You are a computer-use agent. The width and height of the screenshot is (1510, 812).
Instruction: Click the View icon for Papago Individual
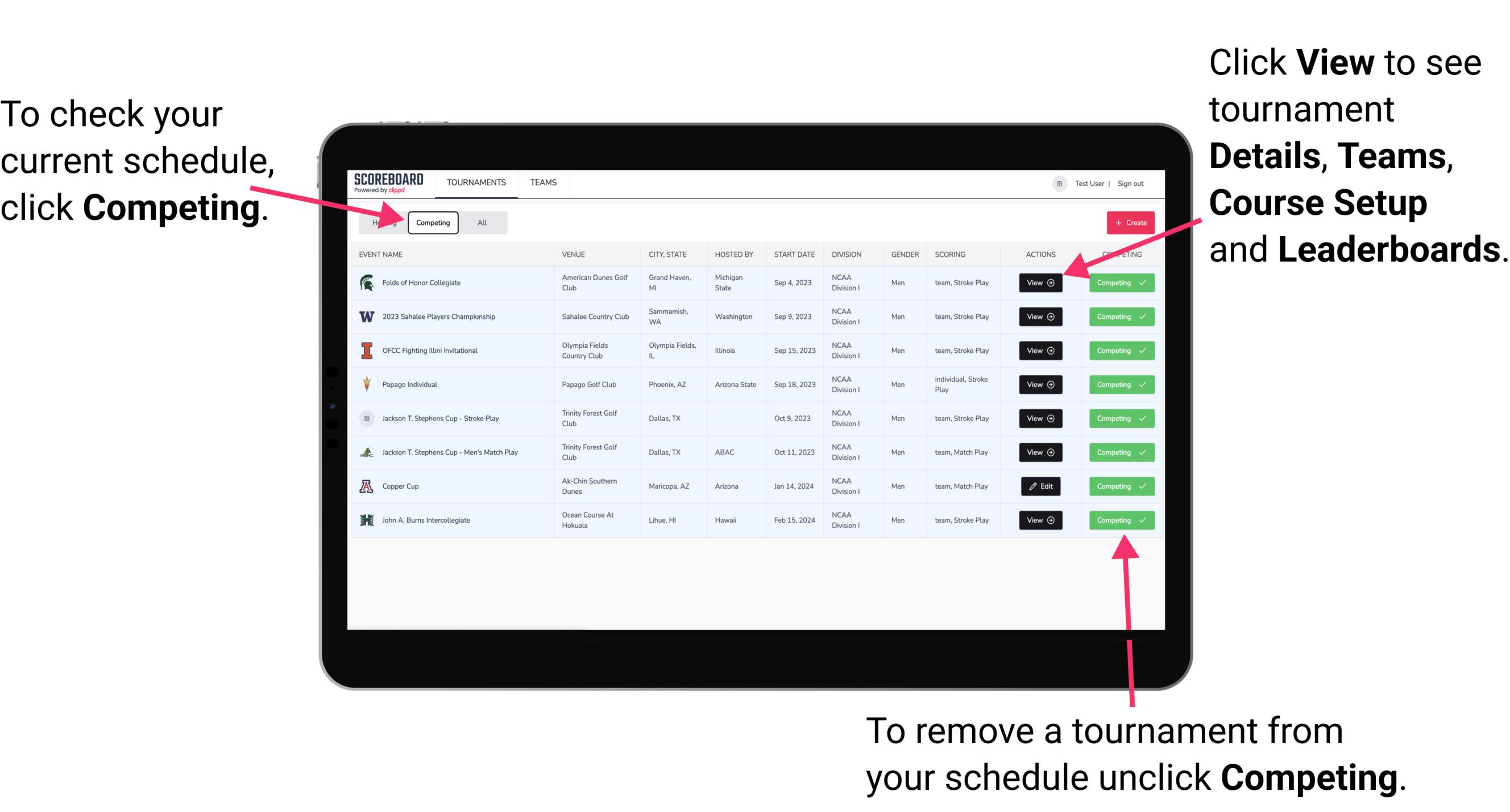tap(1041, 384)
